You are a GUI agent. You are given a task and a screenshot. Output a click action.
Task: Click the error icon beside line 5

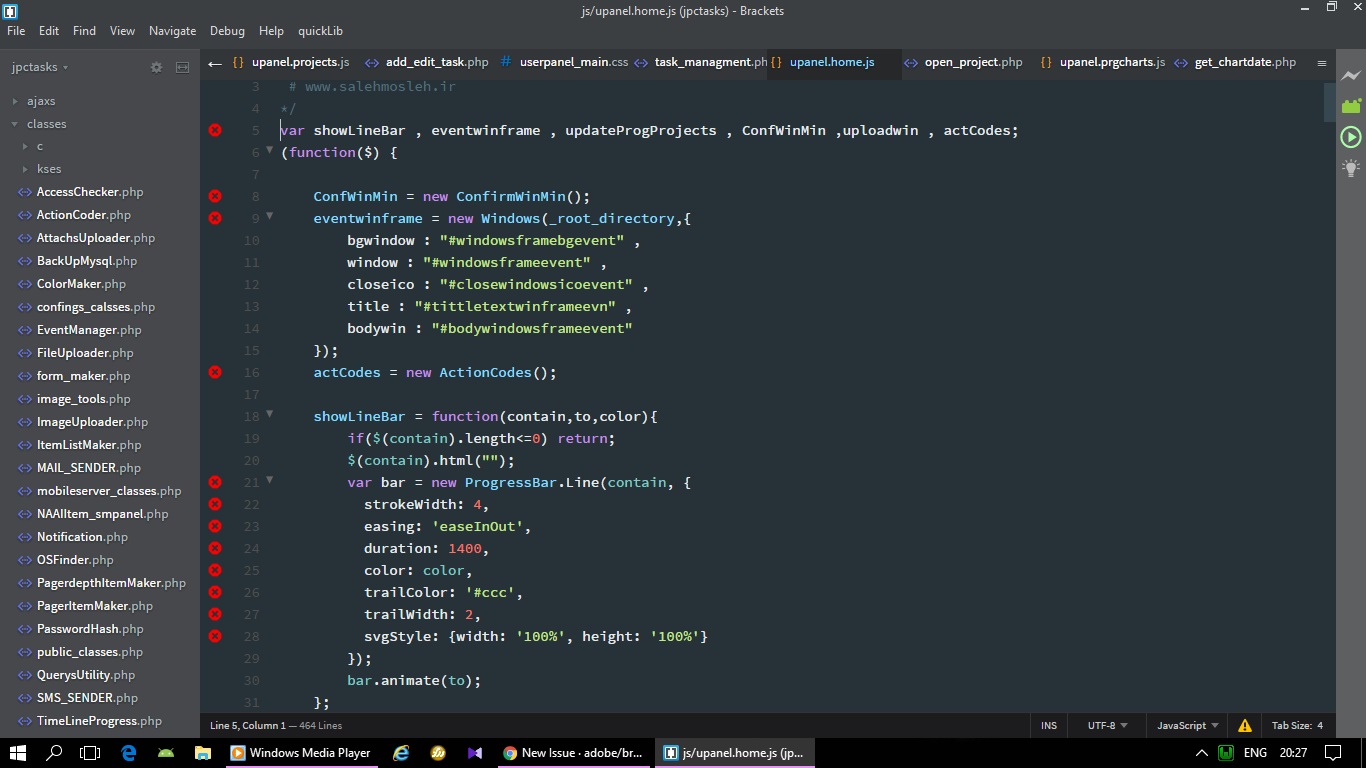(x=214, y=130)
